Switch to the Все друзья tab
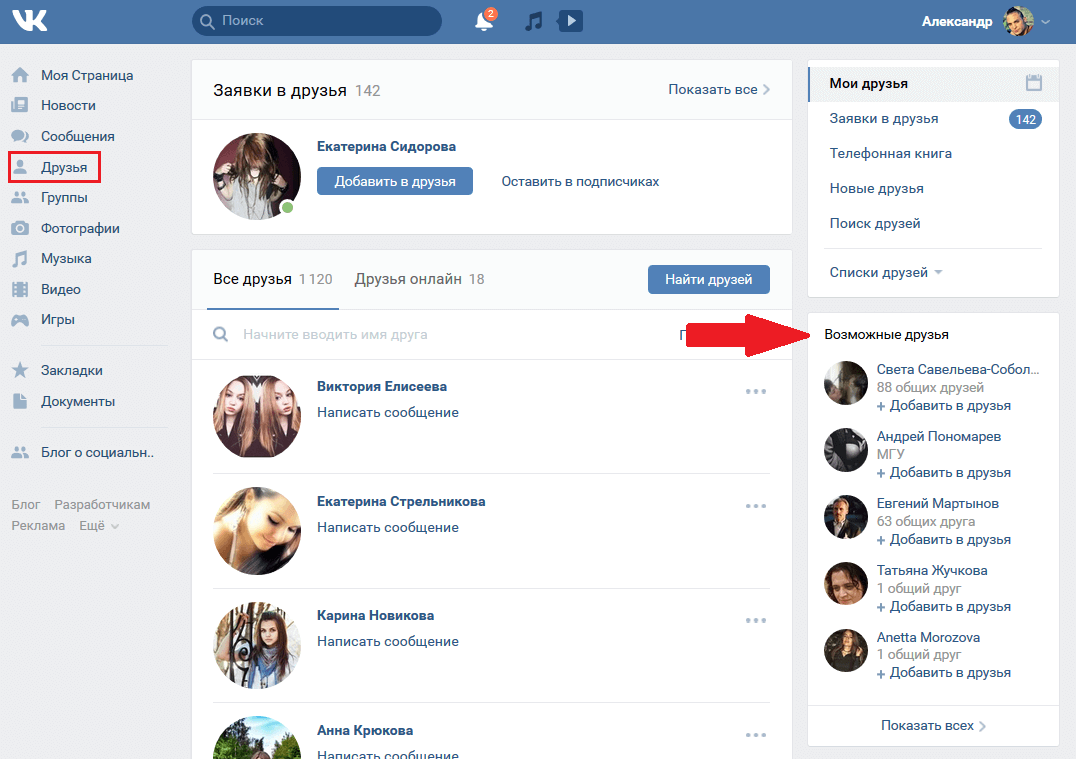This screenshot has width=1076, height=759. [272, 279]
